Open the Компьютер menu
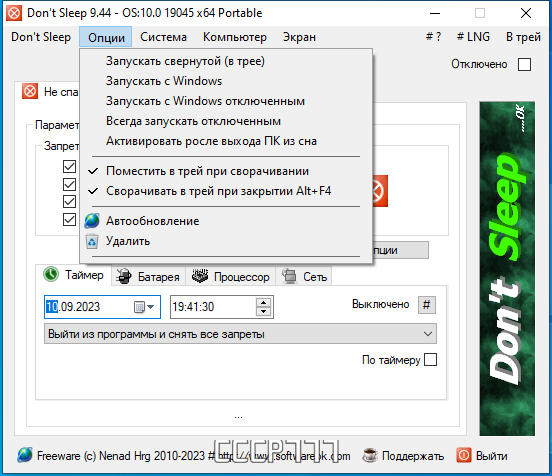Screen dimensions: 552x476 235,37
